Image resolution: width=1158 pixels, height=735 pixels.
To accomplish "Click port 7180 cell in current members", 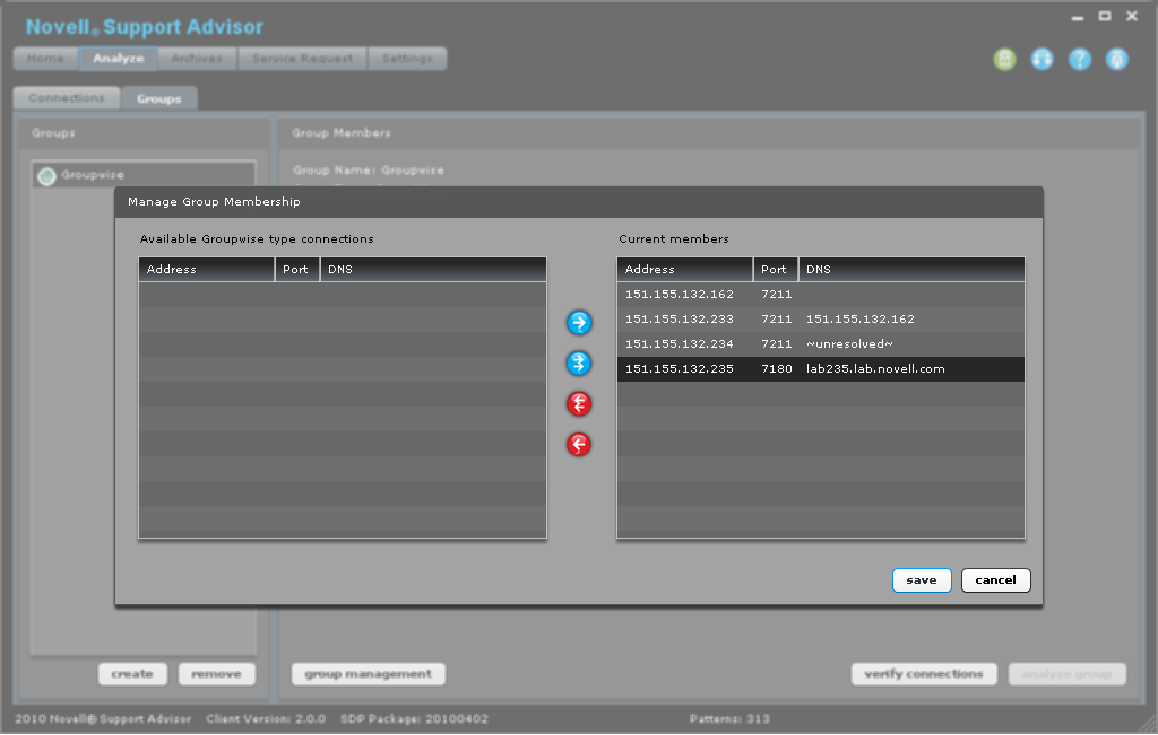I will pos(777,369).
